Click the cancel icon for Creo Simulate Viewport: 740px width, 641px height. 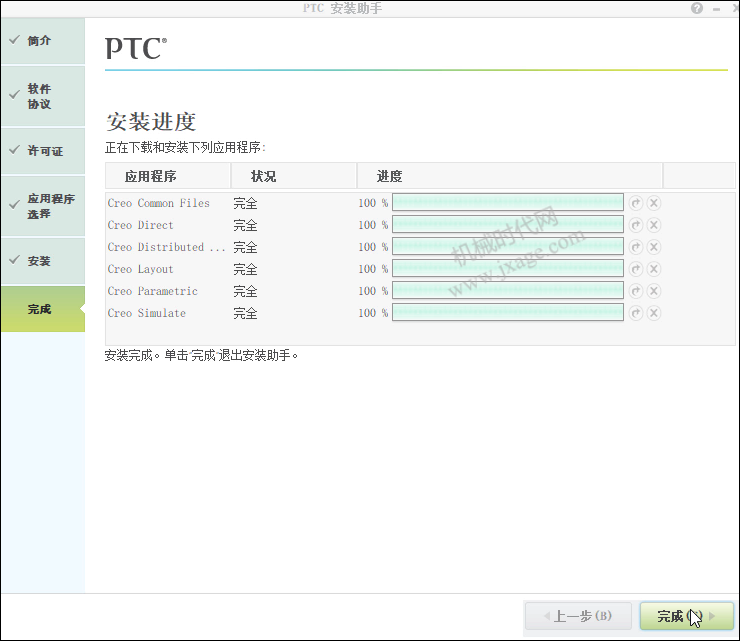[x=654, y=313]
